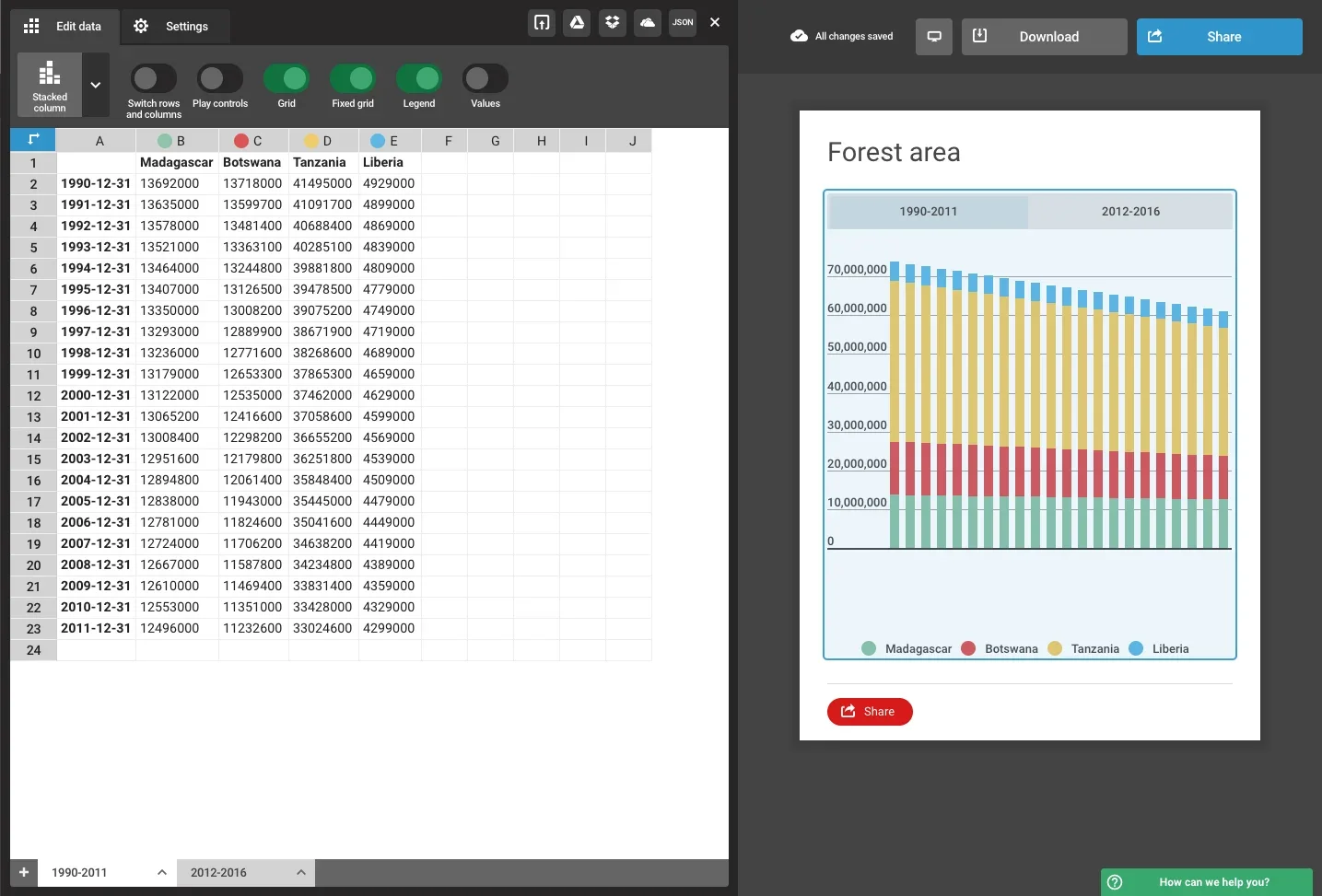The image size is (1322, 896).
Task: Turn off the Legend toggle
Action: click(x=418, y=79)
